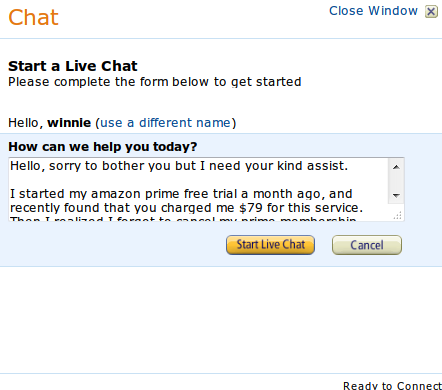The width and height of the screenshot is (442, 390).
Task: Place cursor in 'Hello, sorry to bother you' line
Action: [179, 166]
